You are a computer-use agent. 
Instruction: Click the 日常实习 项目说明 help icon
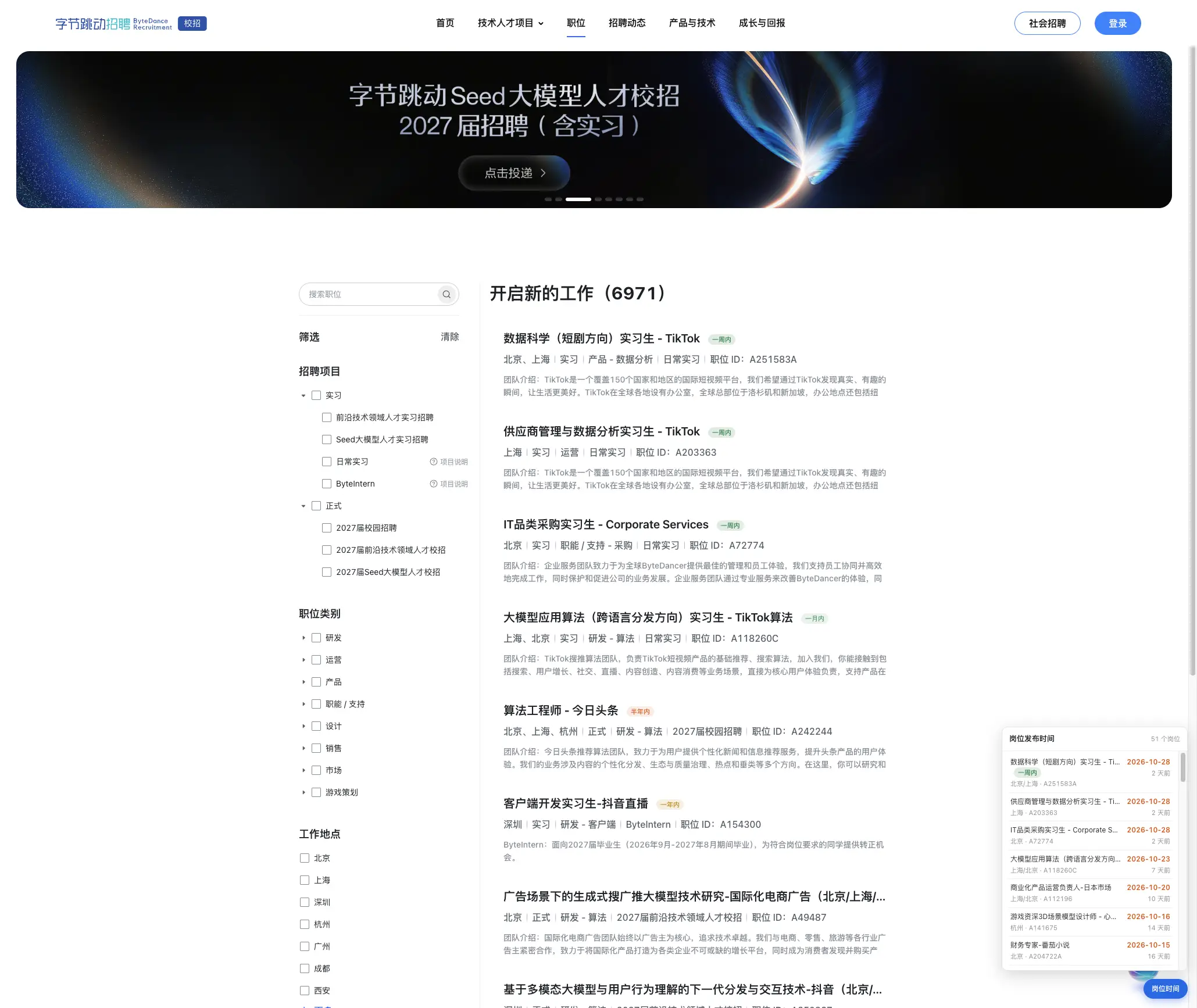click(x=433, y=462)
